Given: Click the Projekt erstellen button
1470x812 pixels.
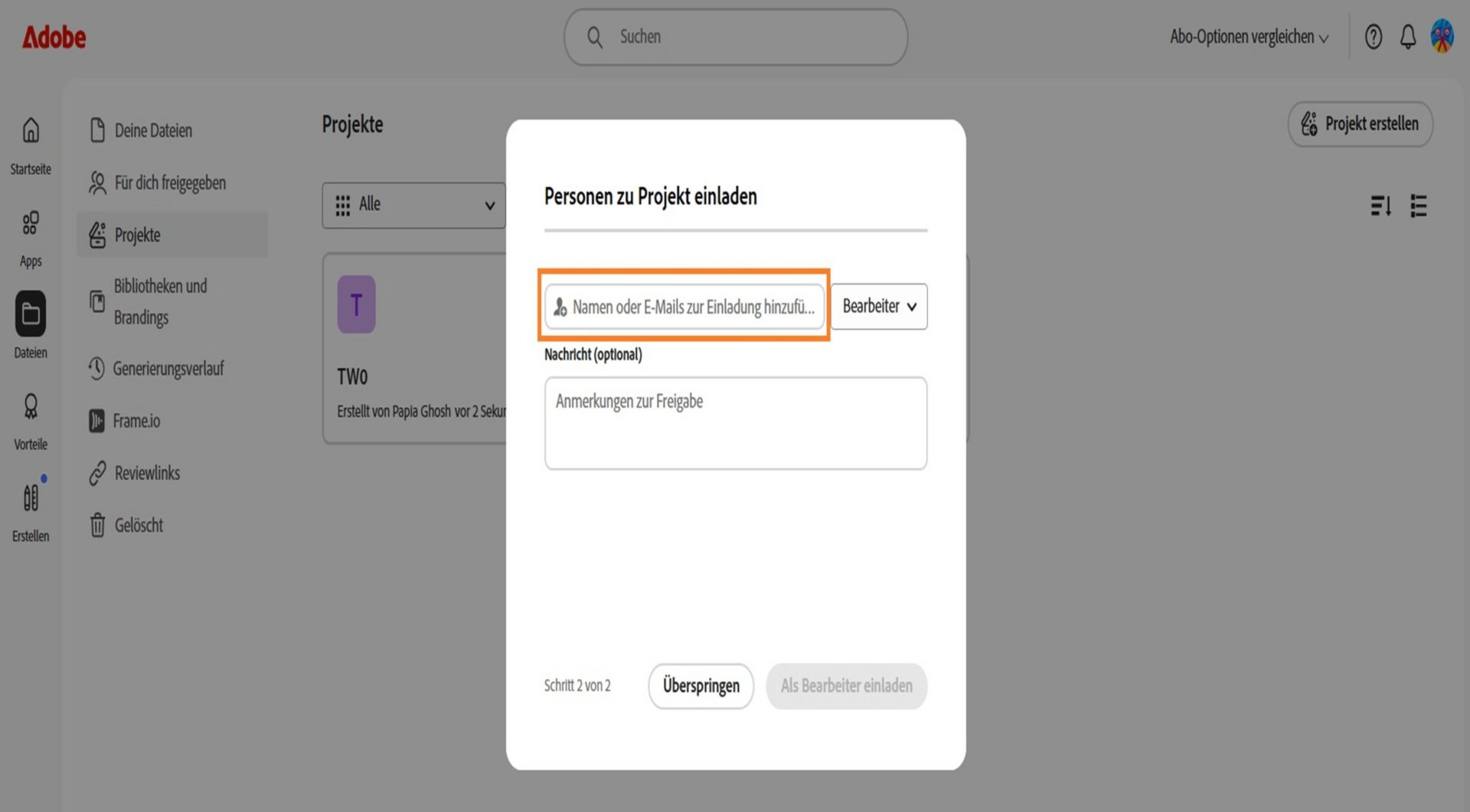Looking at the screenshot, I should 1360,124.
